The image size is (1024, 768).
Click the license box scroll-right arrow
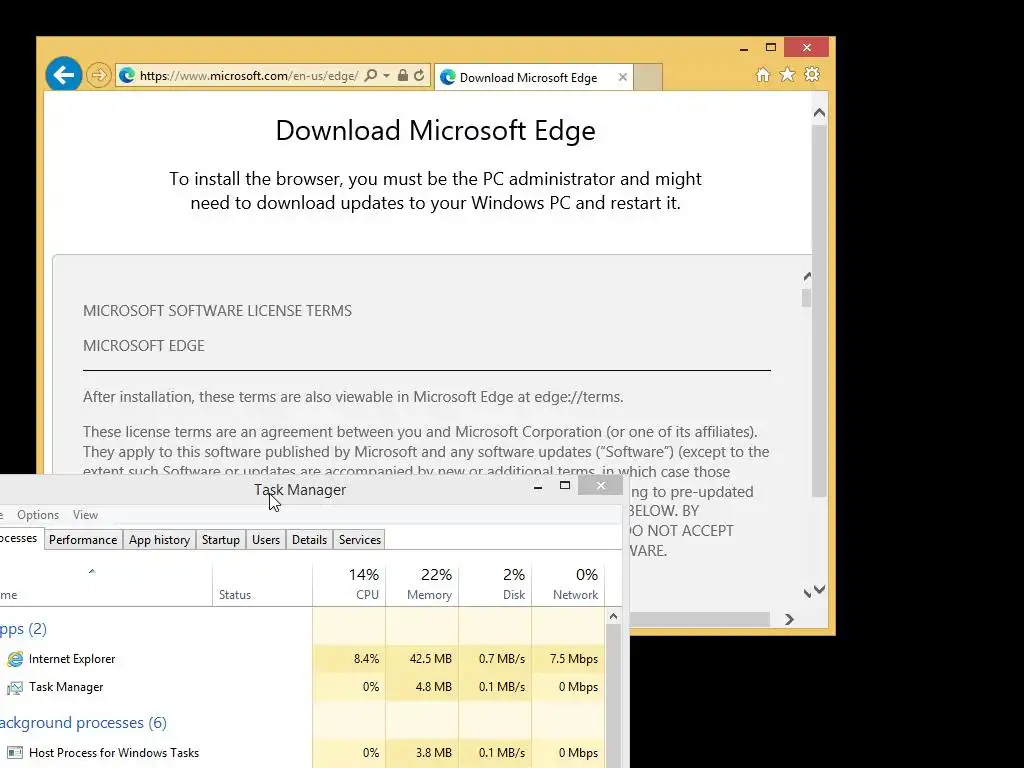789,619
